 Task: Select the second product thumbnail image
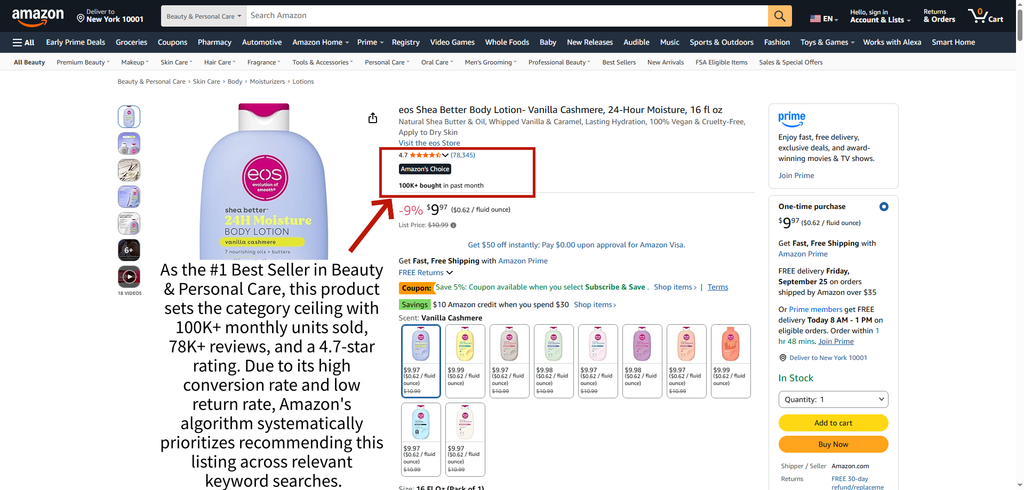pyautogui.click(x=129, y=143)
